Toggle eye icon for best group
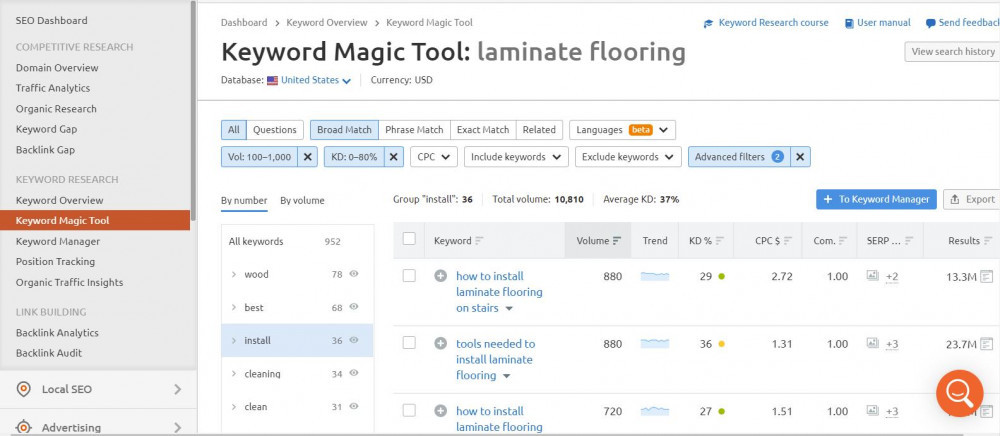 pyautogui.click(x=354, y=307)
